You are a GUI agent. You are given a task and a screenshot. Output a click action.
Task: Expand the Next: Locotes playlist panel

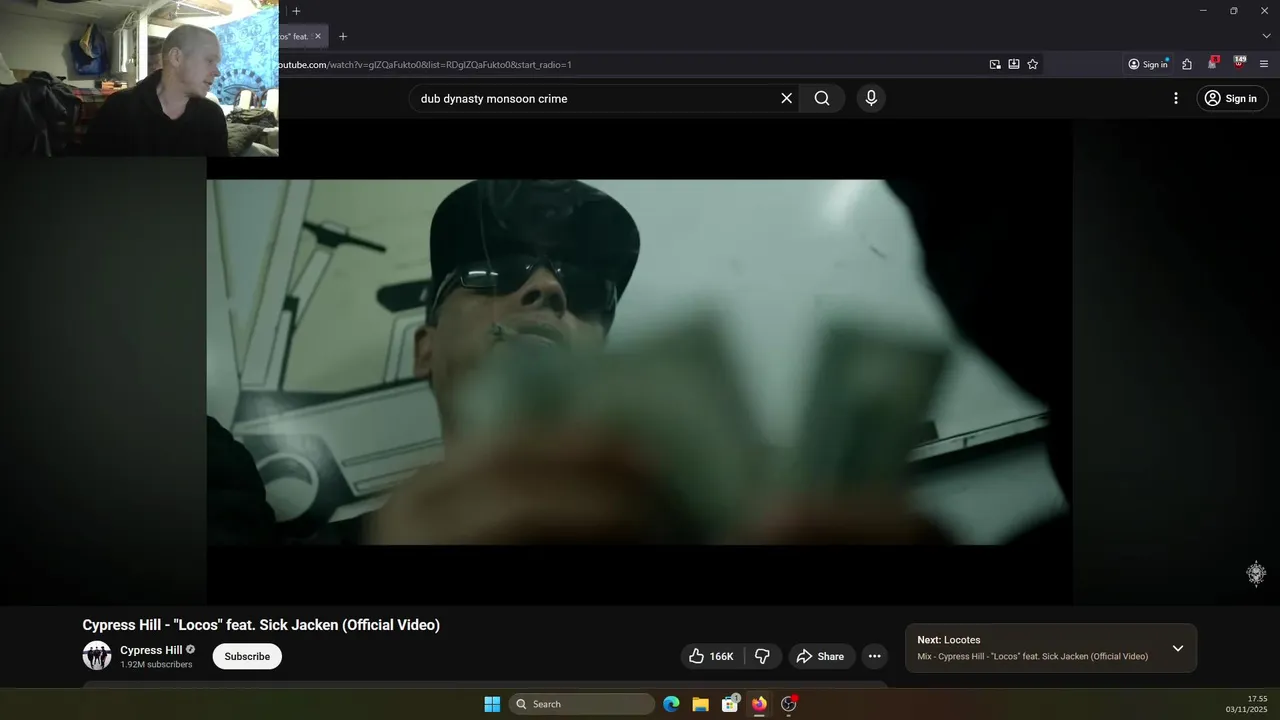point(1178,648)
